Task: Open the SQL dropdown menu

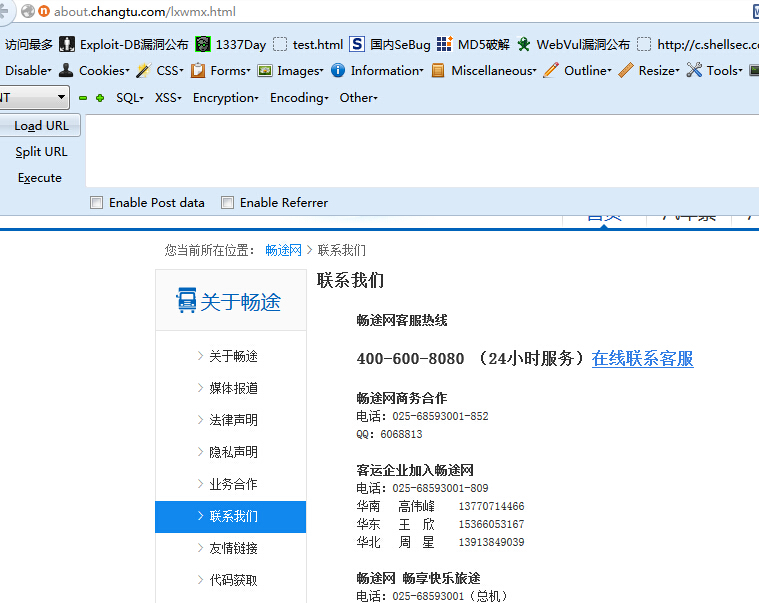Action: [x=130, y=98]
